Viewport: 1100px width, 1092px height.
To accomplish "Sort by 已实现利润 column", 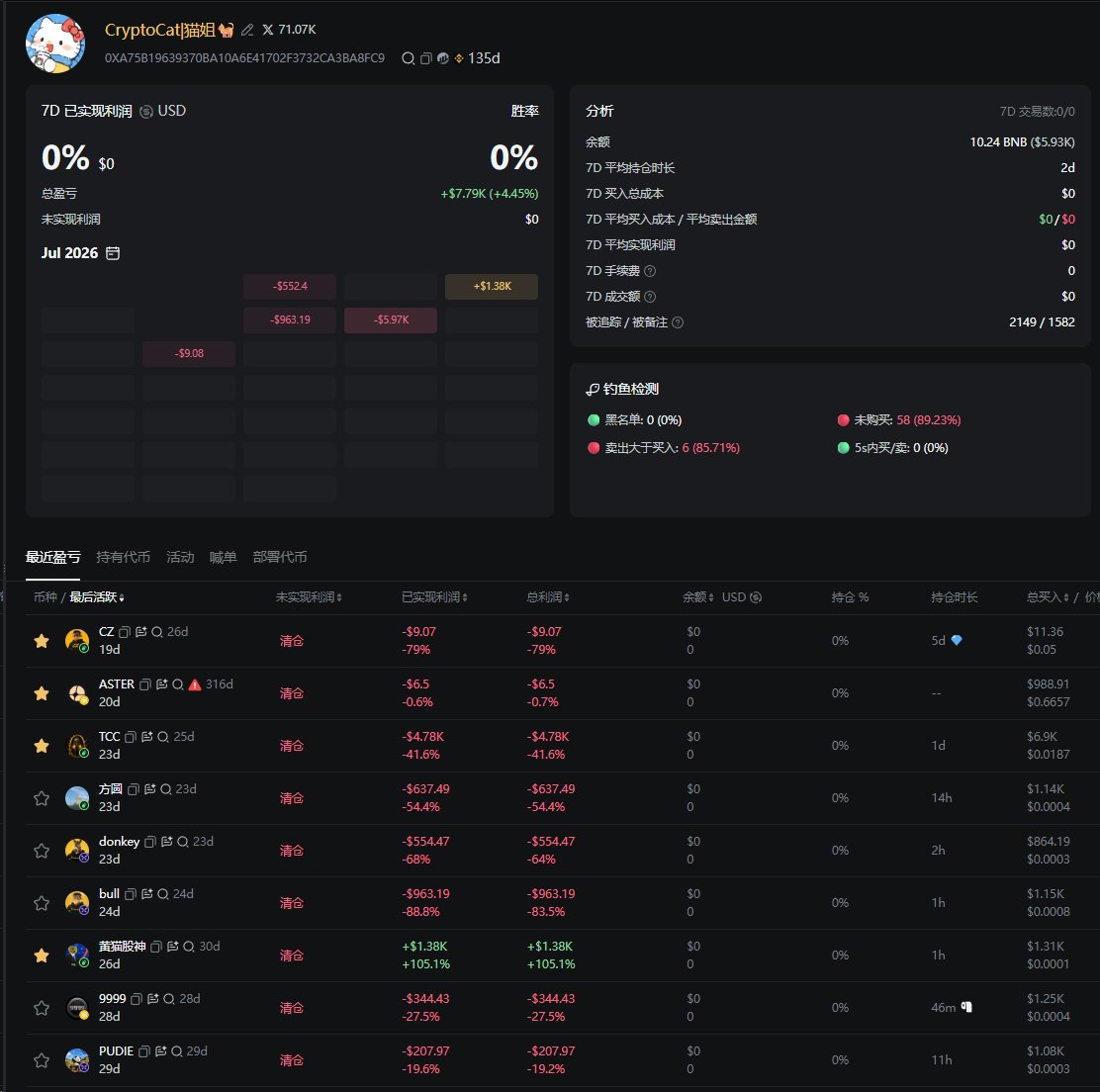I will pyautogui.click(x=434, y=597).
